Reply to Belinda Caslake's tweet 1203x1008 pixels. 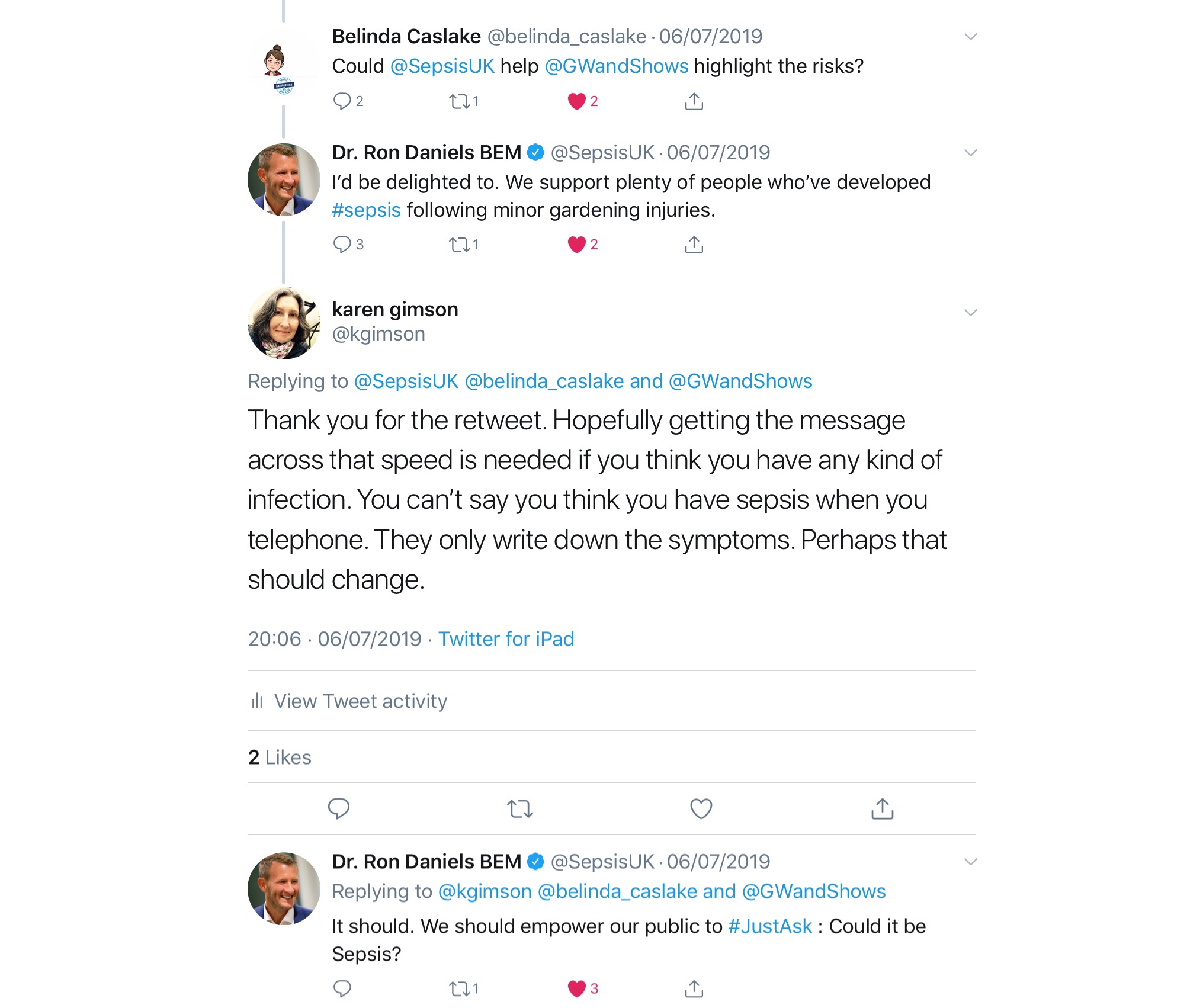(x=342, y=101)
